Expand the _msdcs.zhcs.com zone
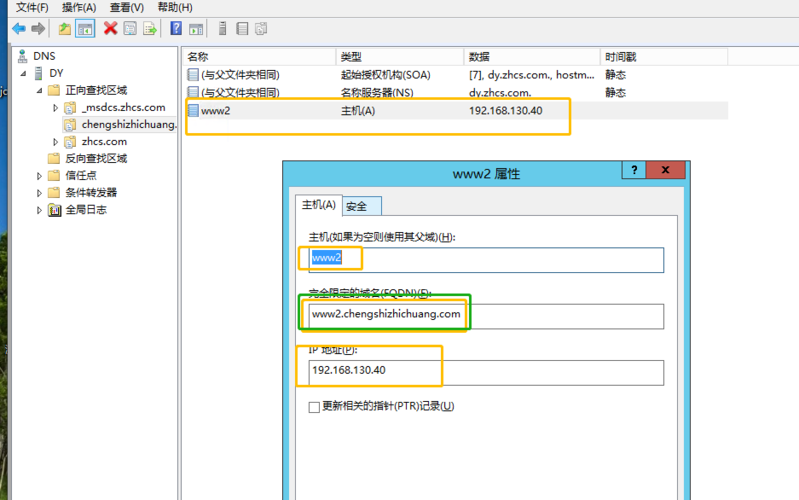Screen dimensions: 799x500 click(x=56, y=107)
